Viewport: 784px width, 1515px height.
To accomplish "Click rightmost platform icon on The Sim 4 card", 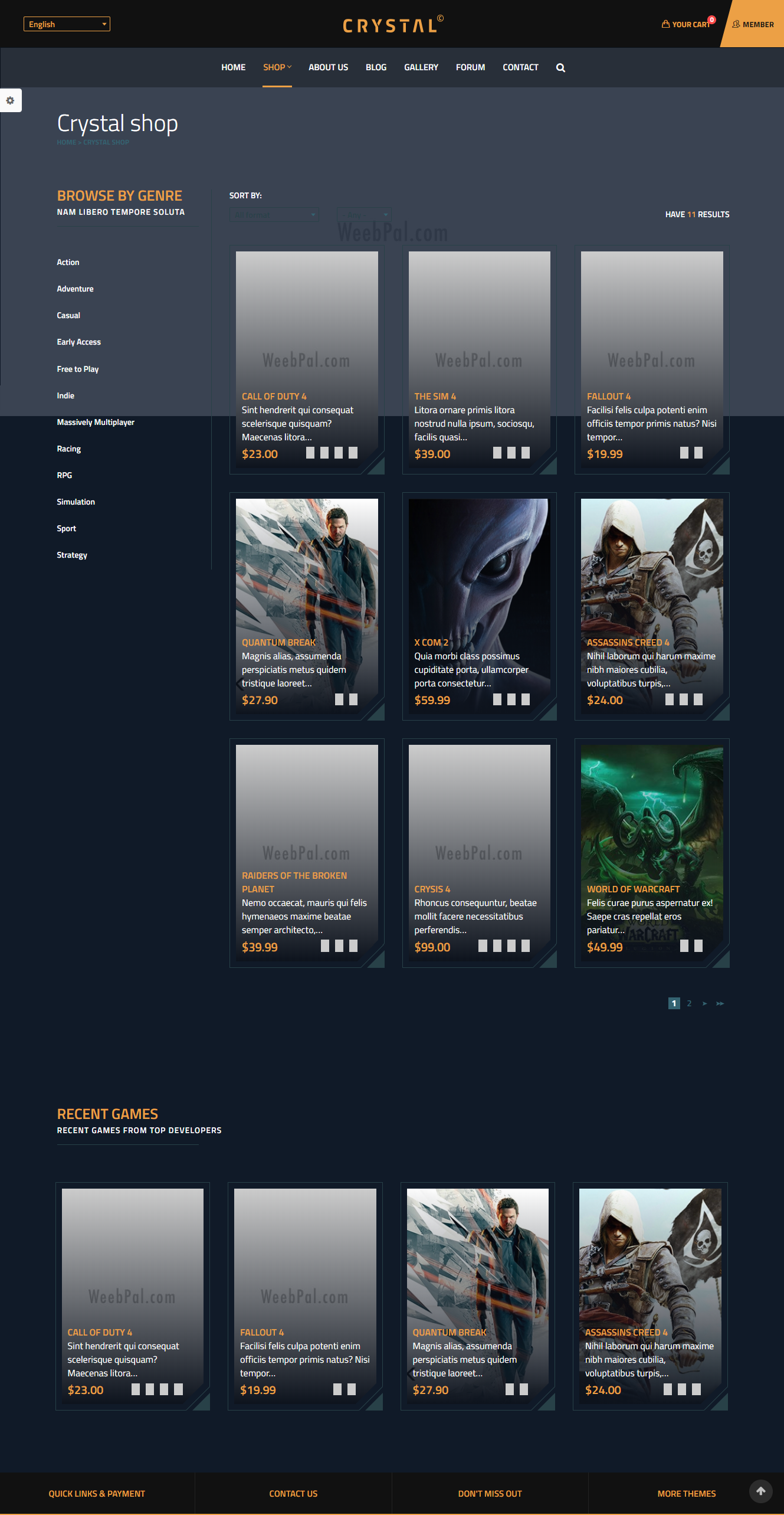I will 526,453.
